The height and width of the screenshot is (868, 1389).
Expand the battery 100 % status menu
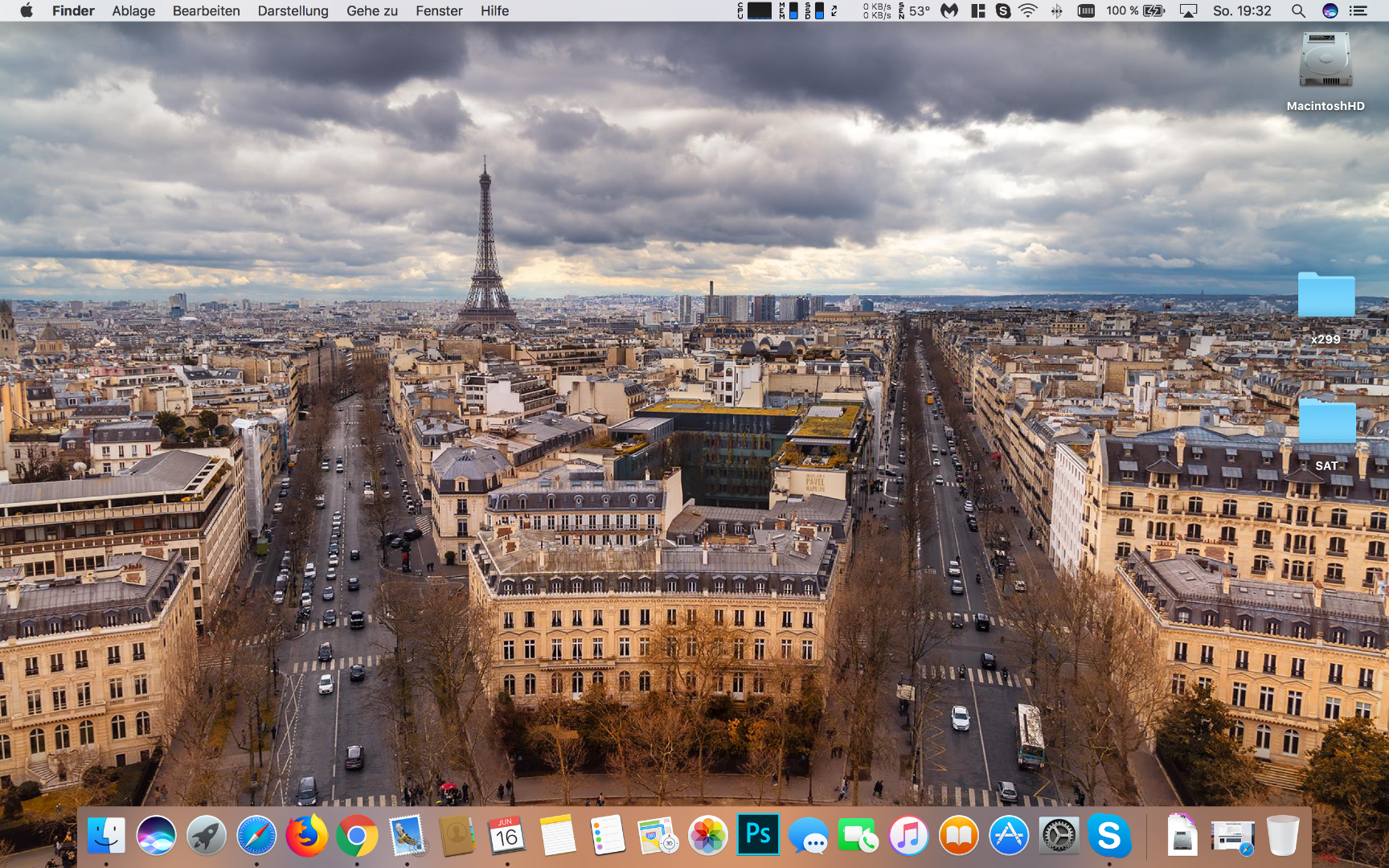[x=1135, y=10]
